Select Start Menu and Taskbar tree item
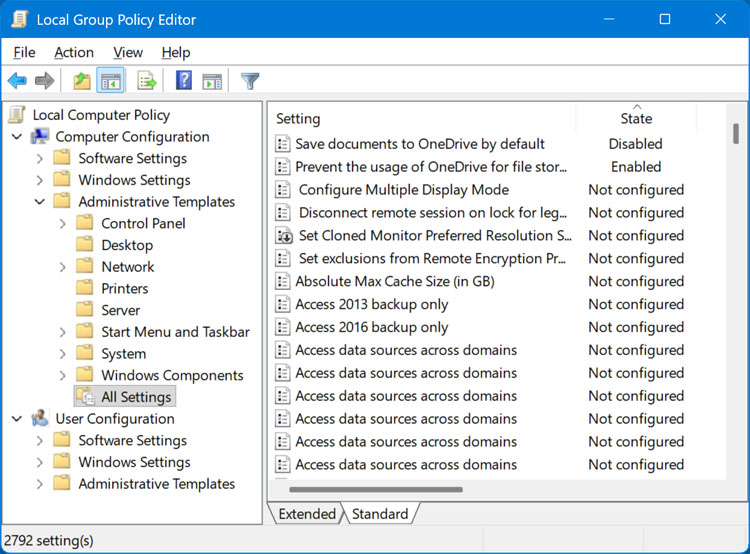 pyautogui.click(x=175, y=332)
